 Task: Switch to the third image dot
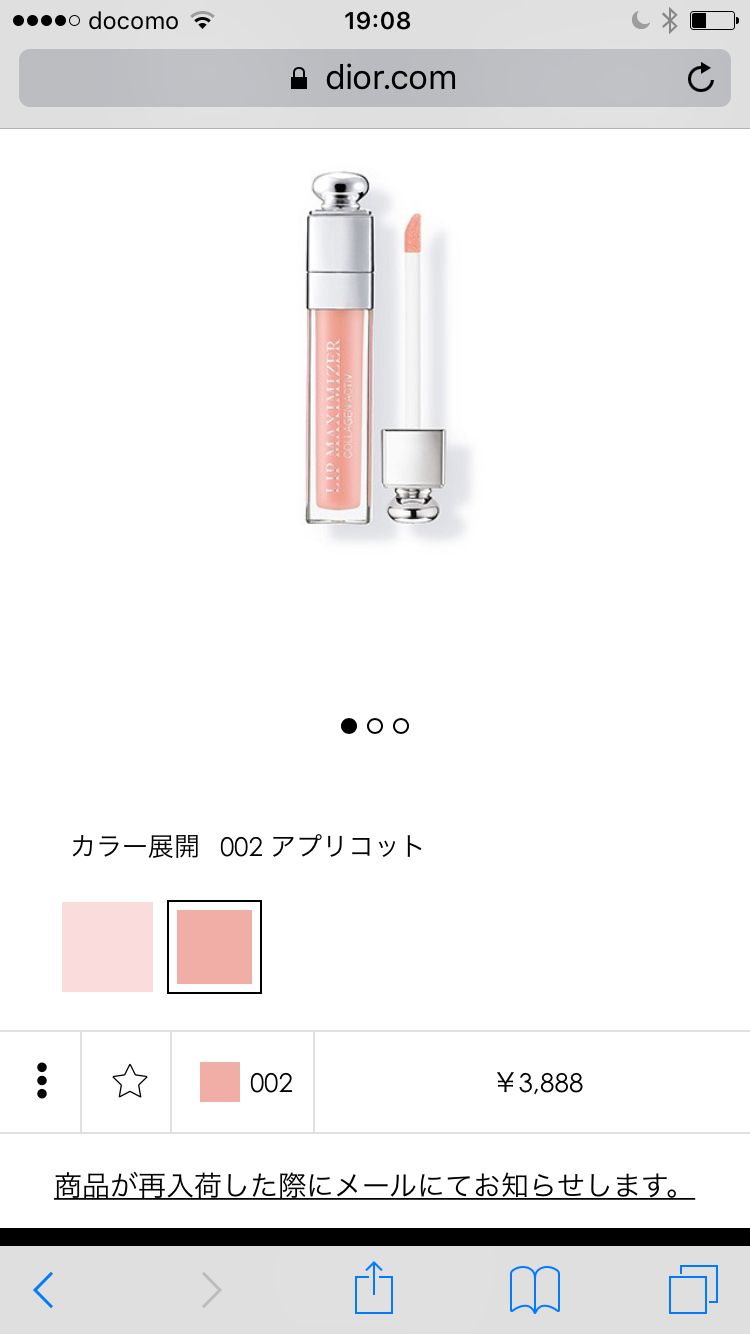(x=401, y=726)
